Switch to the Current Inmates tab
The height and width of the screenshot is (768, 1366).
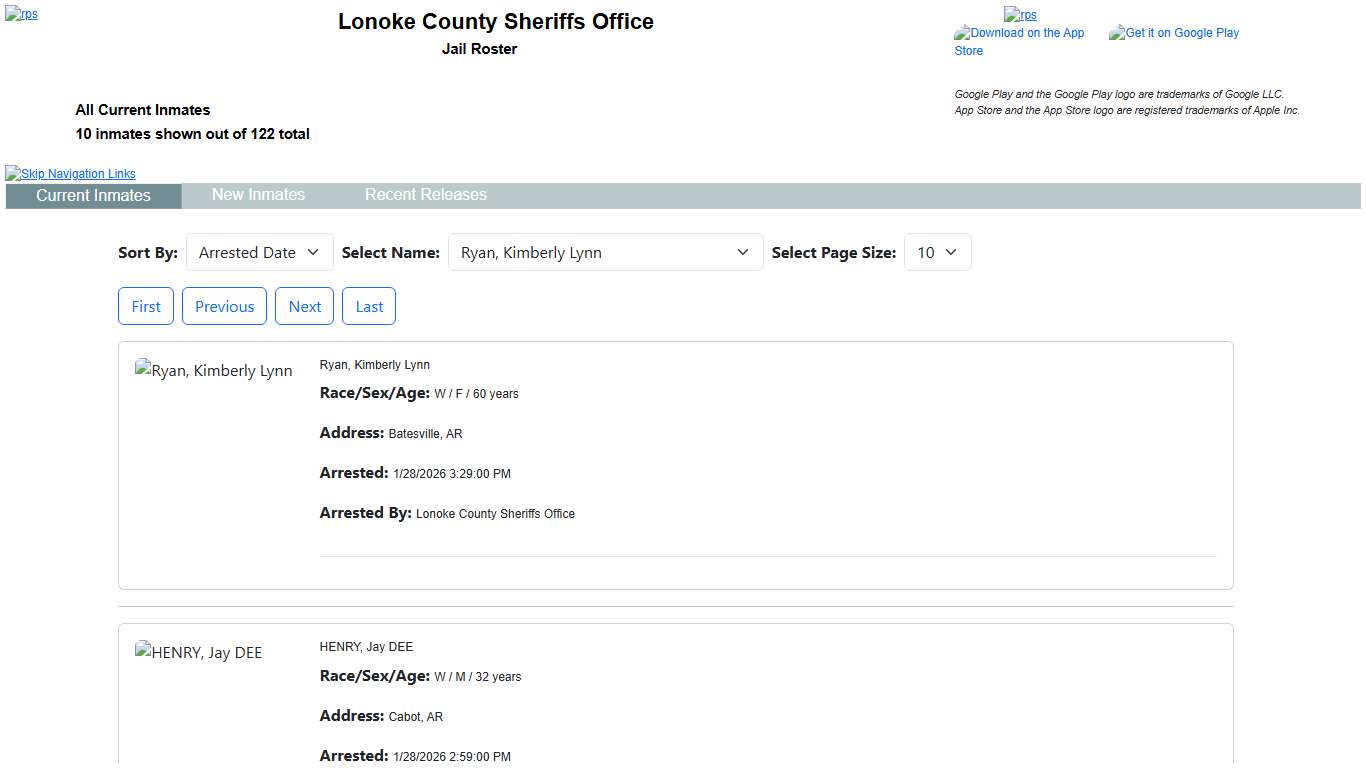93,196
